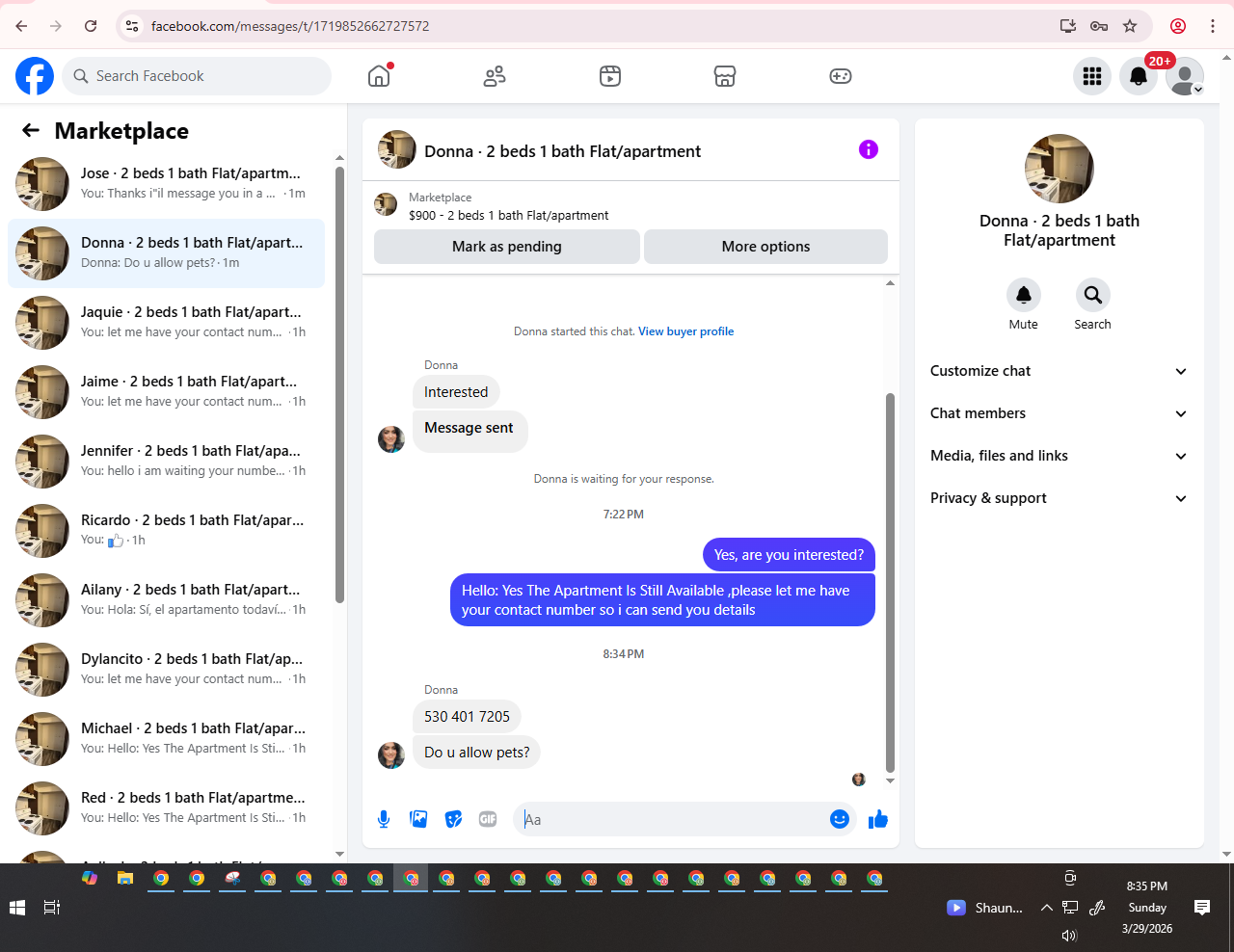Image resolution: width=1234 pixels, height=952 pixels.
Task: Expand the Chat members section
Action: tap(1059, 413)
